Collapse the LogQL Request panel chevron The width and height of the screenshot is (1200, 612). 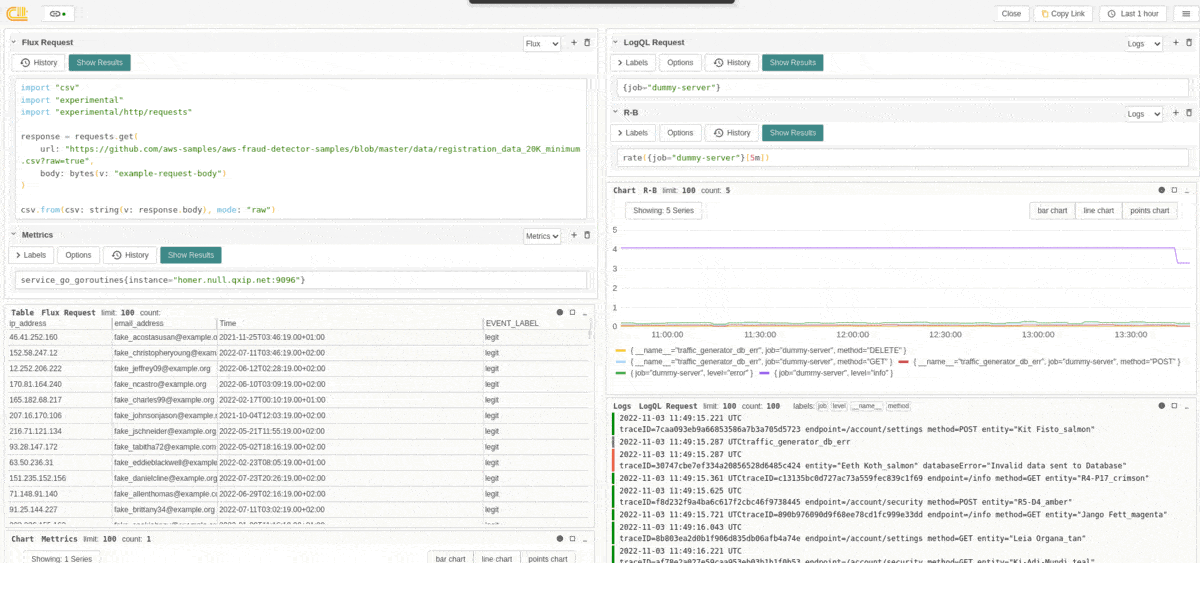(615, 43)
